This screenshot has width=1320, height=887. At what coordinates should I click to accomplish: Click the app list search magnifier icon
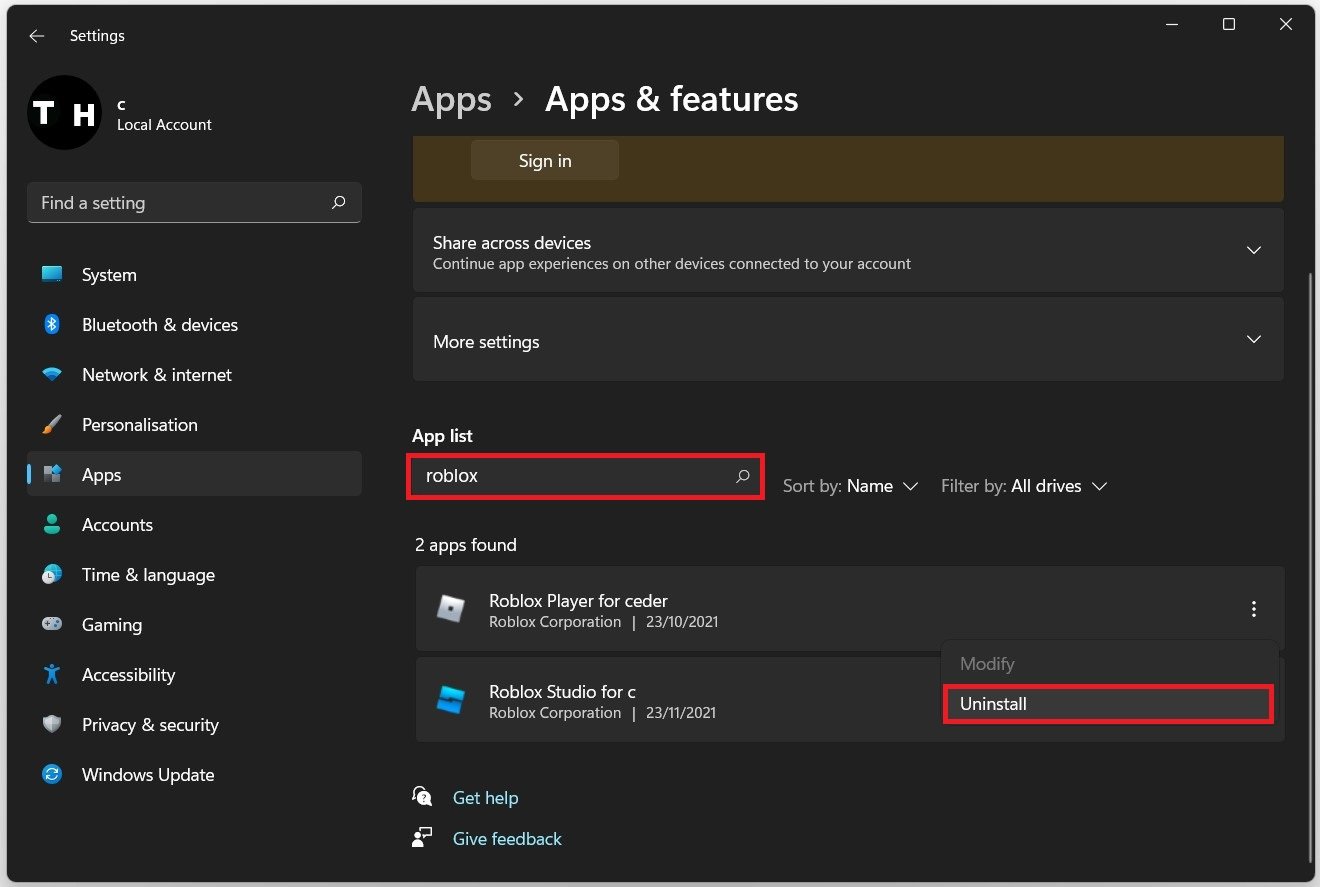(x=743, y=477)
